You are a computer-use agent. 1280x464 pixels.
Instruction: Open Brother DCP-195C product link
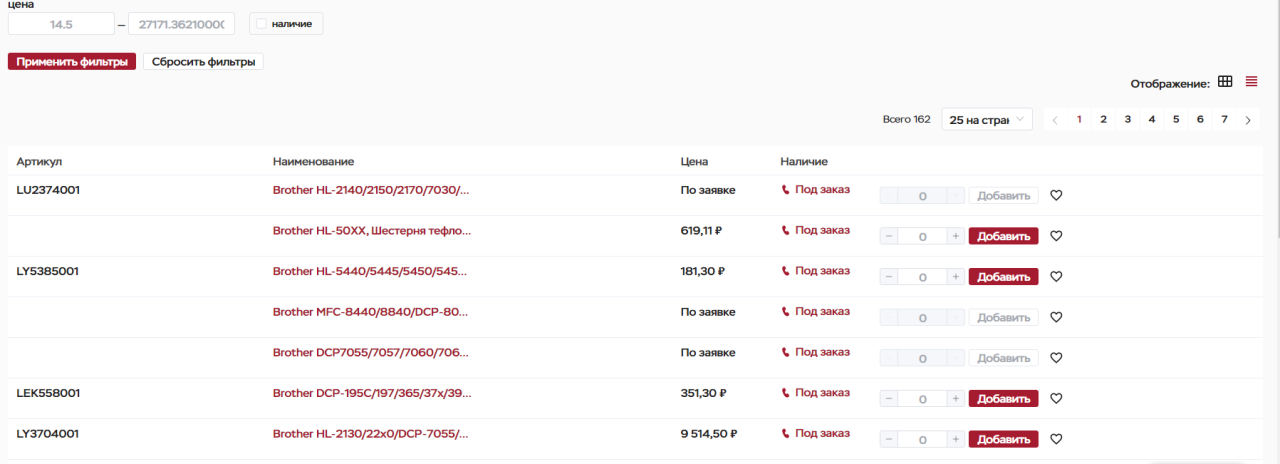click(x=370, y=393)
